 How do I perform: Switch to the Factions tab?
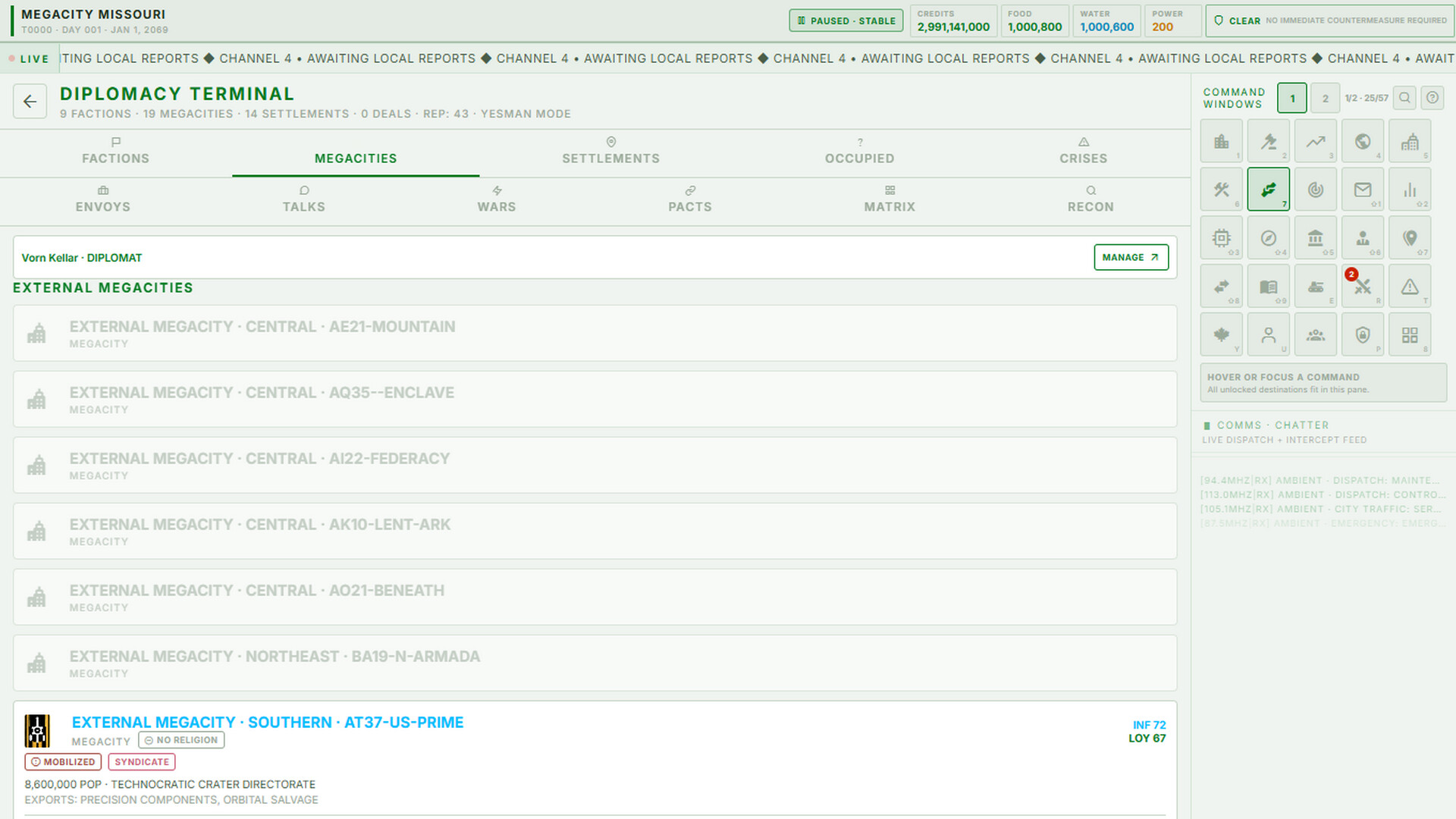coord(116,152)
